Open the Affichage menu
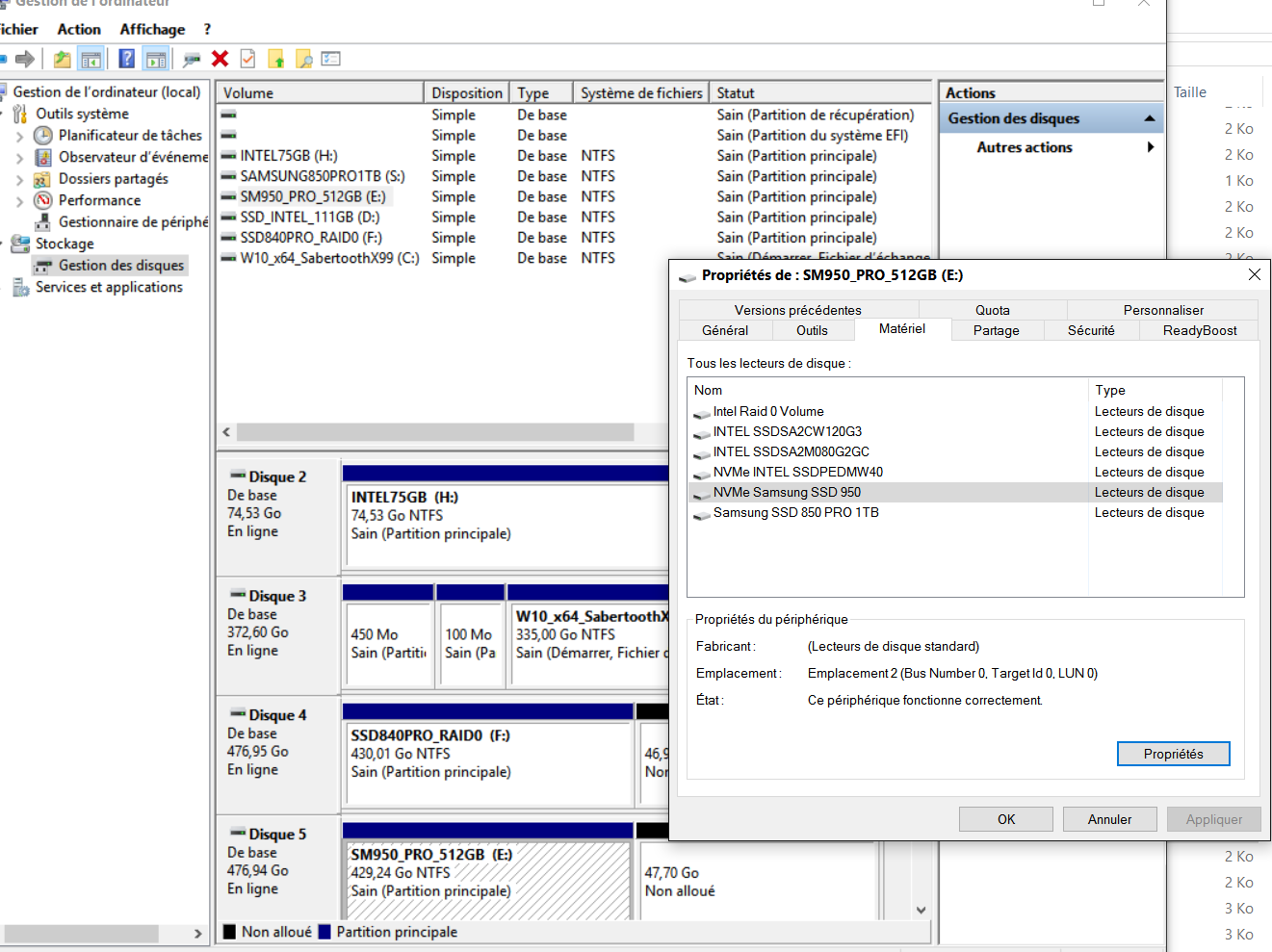Screen dimensions: 1272x952 click(152, 29)
